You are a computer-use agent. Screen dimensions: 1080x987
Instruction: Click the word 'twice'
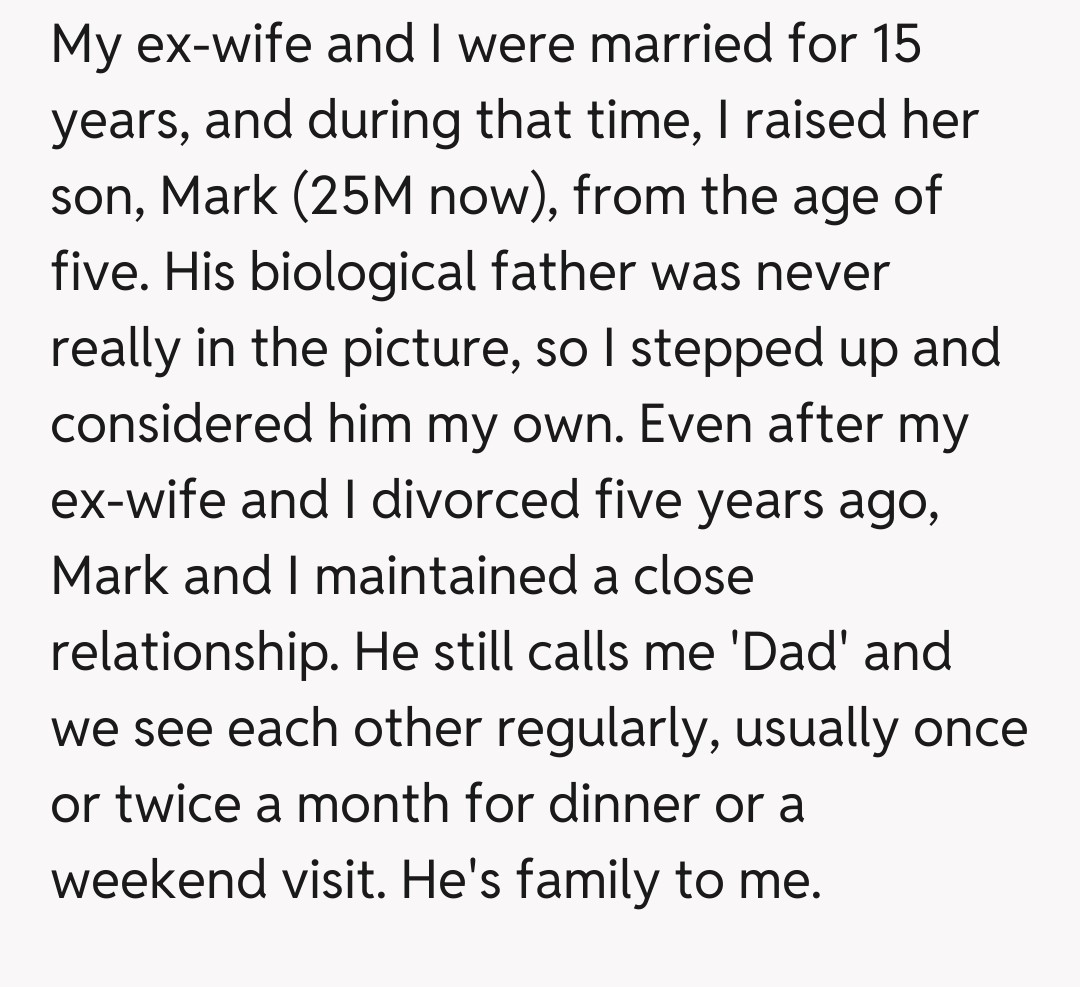174,805
